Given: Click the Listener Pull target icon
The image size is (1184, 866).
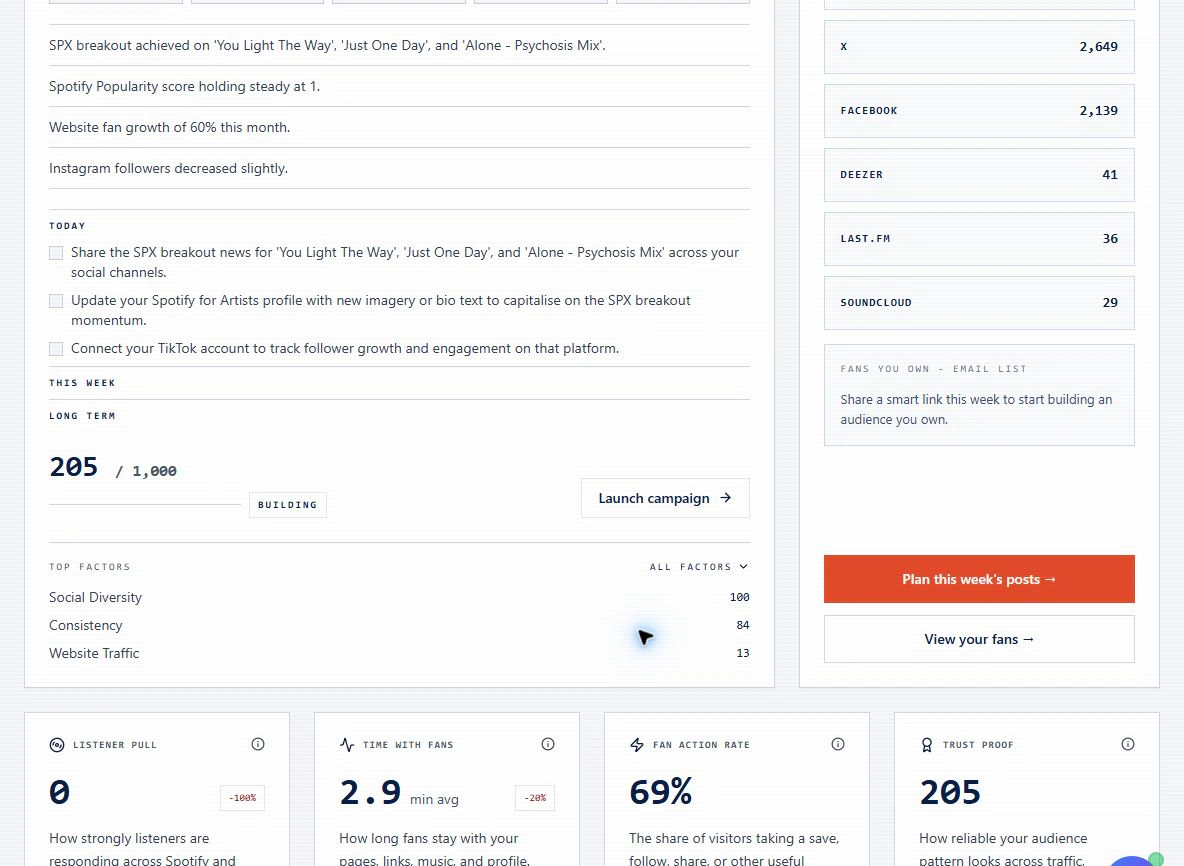Looking at the screenshot, I should click(x=57, y=745).
